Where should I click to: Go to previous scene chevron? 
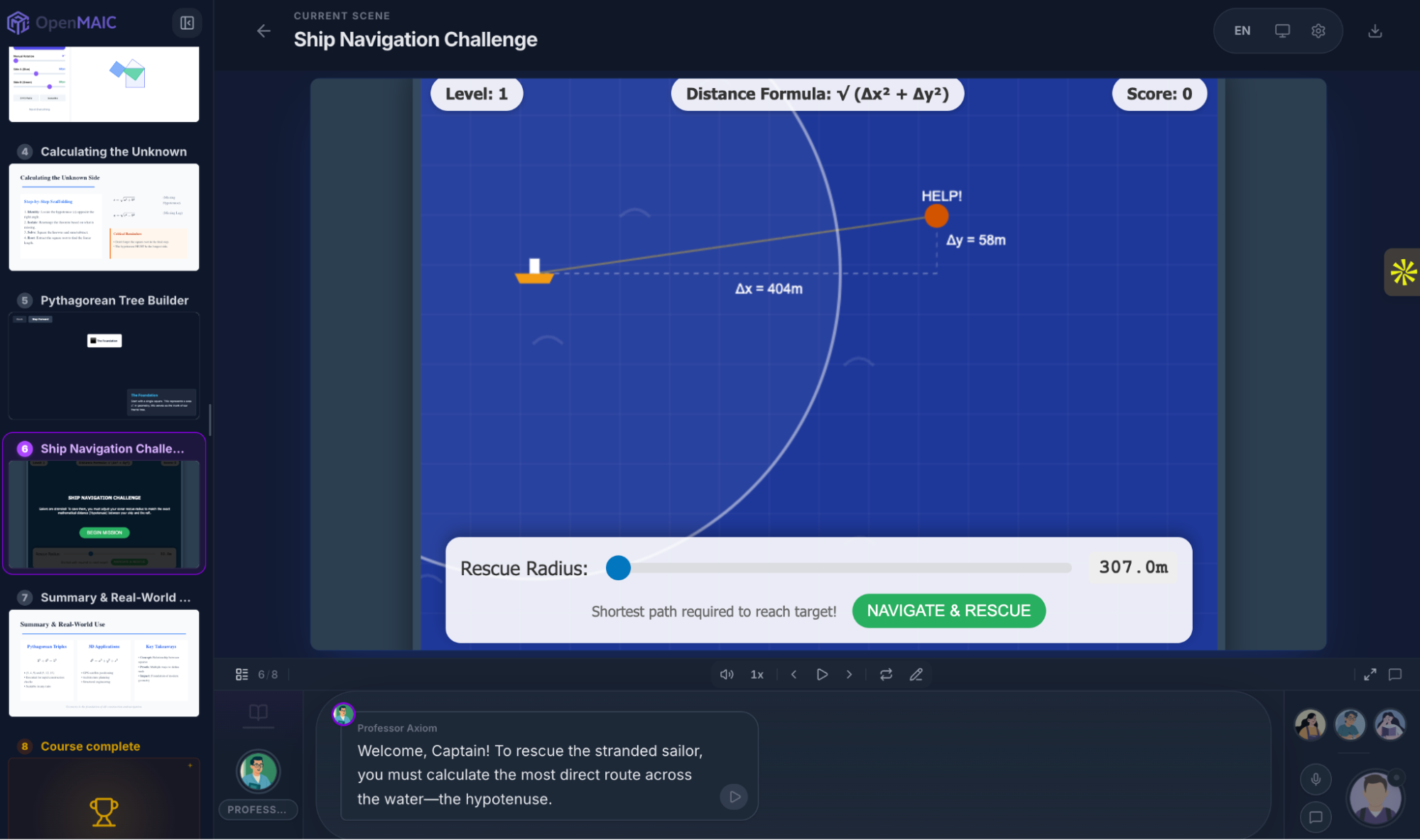[x=793, y=674]
